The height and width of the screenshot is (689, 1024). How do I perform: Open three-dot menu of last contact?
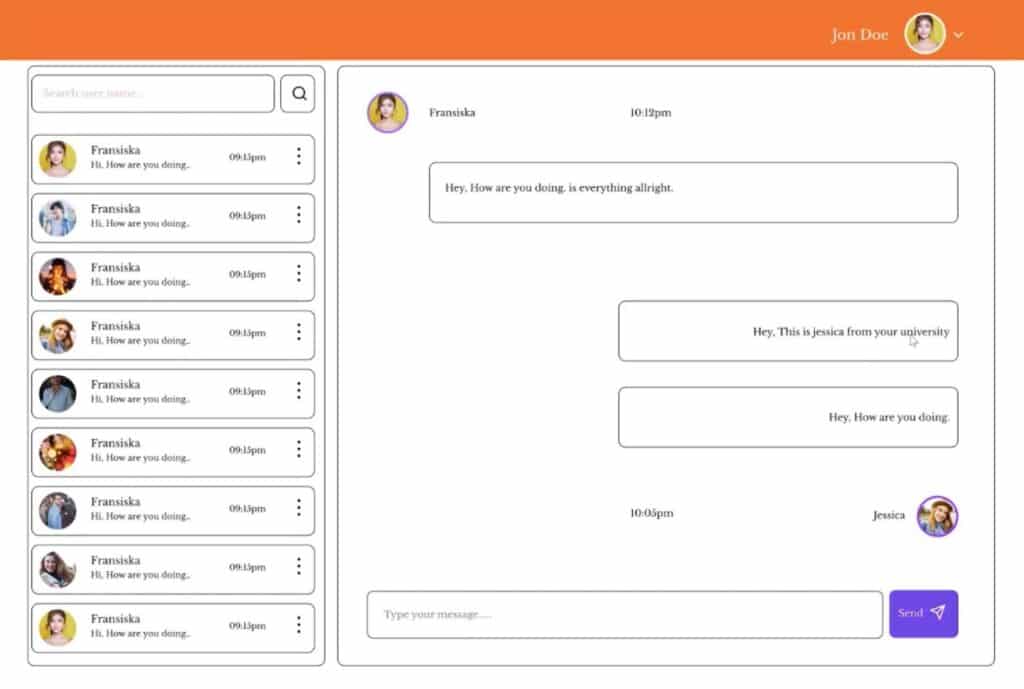tap(298, 625)
